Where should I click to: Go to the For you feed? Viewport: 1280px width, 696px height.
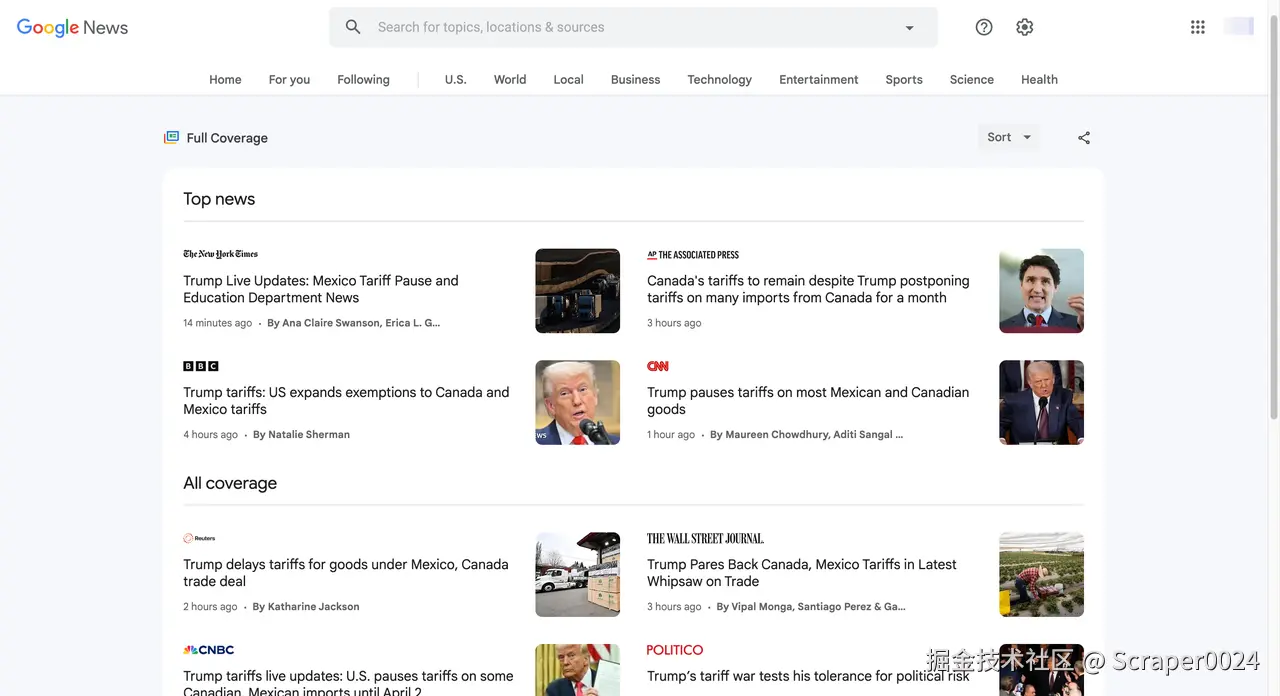[x=289, y=79]
